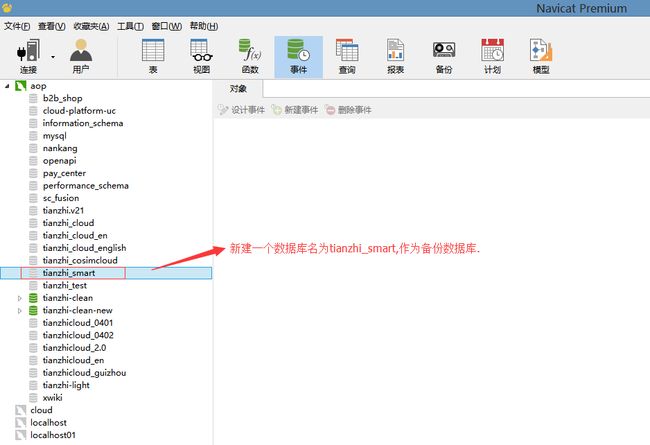The width and height of the screenshot is (650, 445).
Task: Select the nankang database
Action: pos(60,148)
